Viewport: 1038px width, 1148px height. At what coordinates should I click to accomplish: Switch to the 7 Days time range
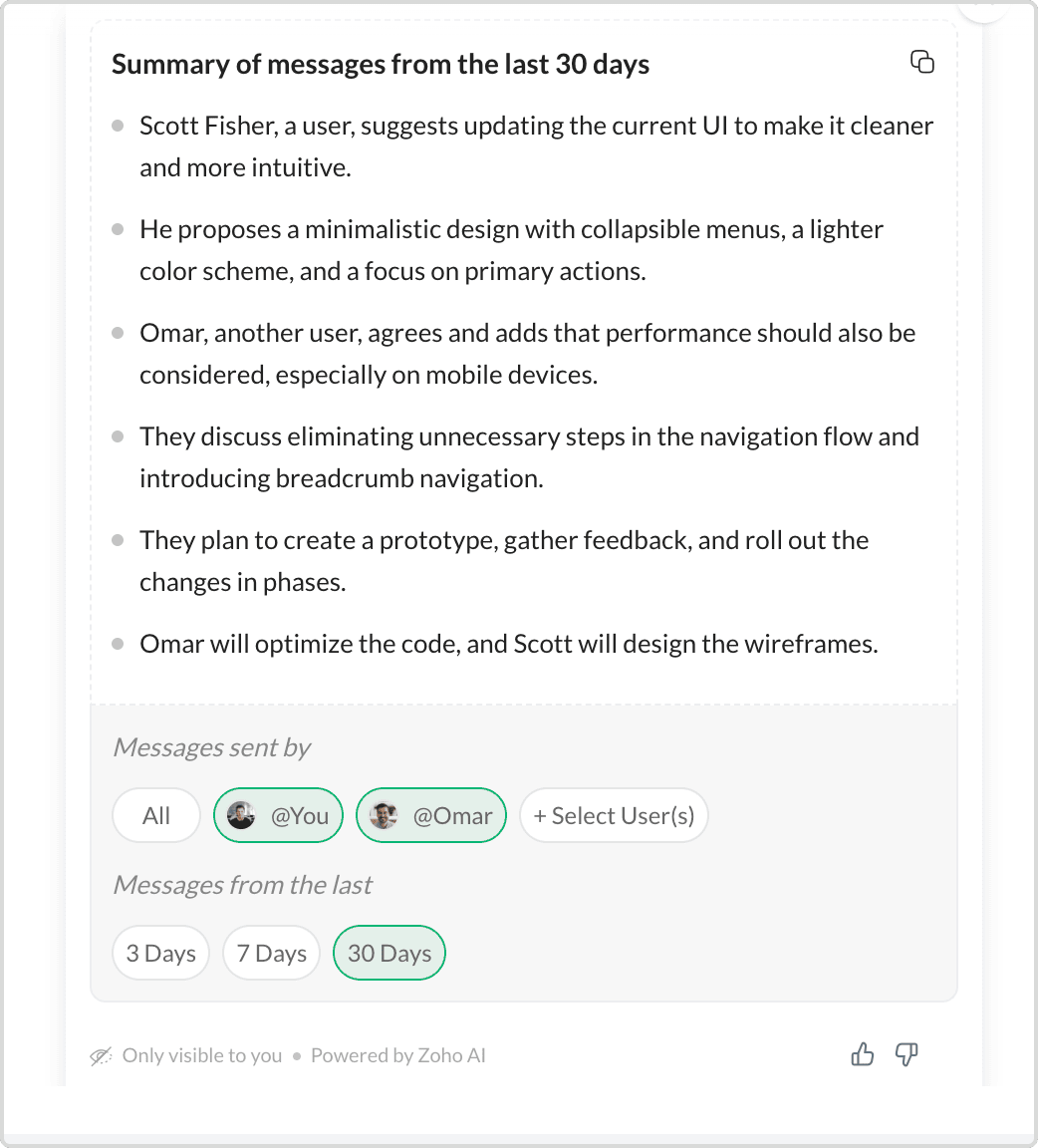(x=271, y=954)
